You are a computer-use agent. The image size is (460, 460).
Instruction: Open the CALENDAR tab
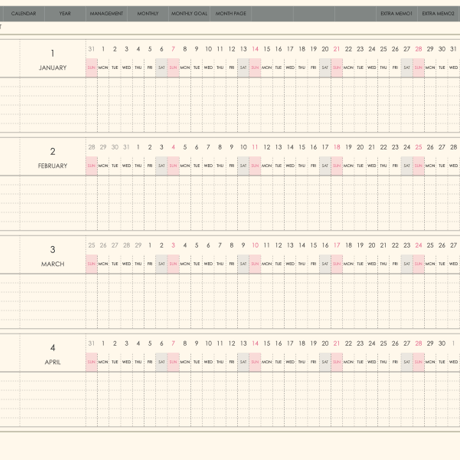23,14
